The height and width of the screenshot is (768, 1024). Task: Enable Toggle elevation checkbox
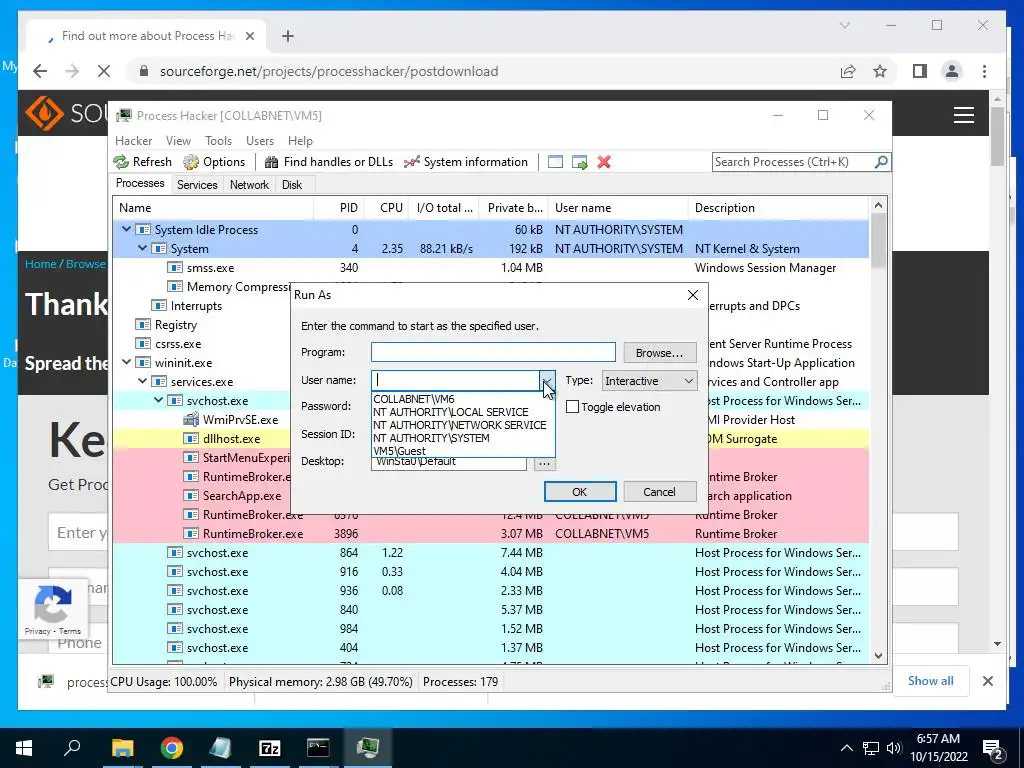[572, 406]
